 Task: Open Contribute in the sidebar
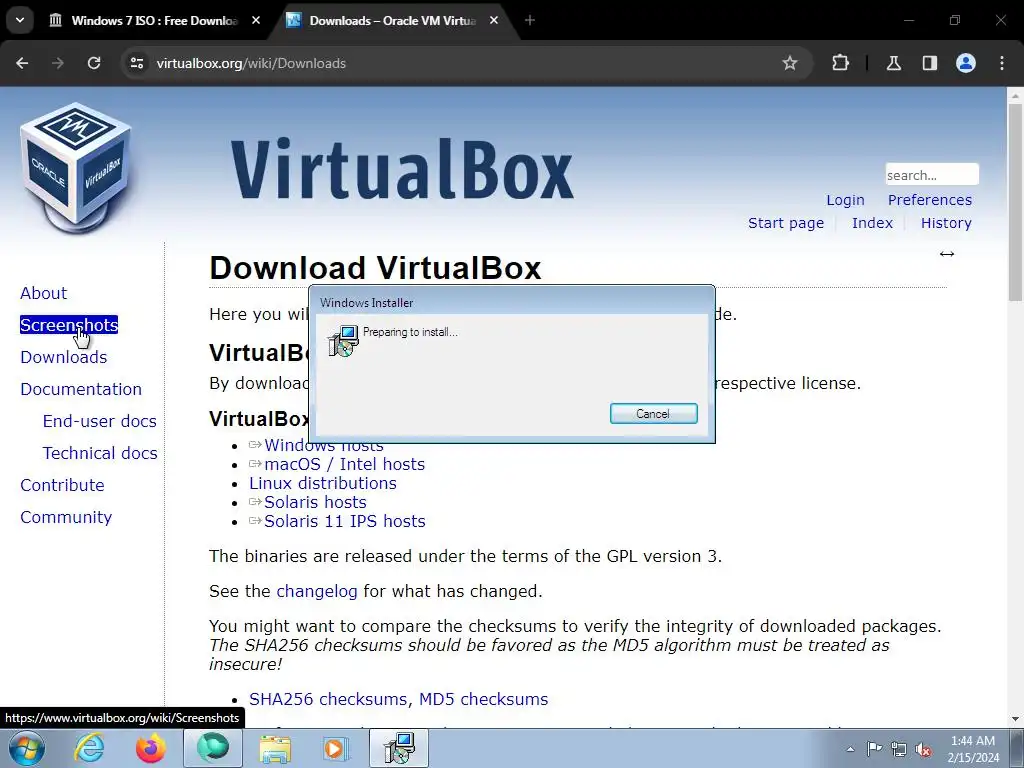click(62, 485)
